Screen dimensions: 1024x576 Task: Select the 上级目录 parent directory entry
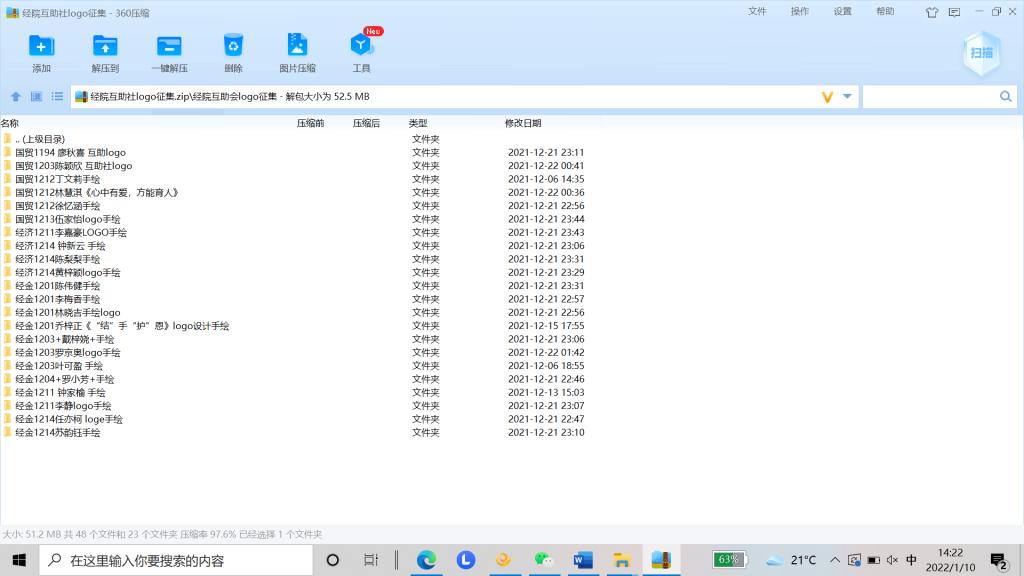point(40,139)
